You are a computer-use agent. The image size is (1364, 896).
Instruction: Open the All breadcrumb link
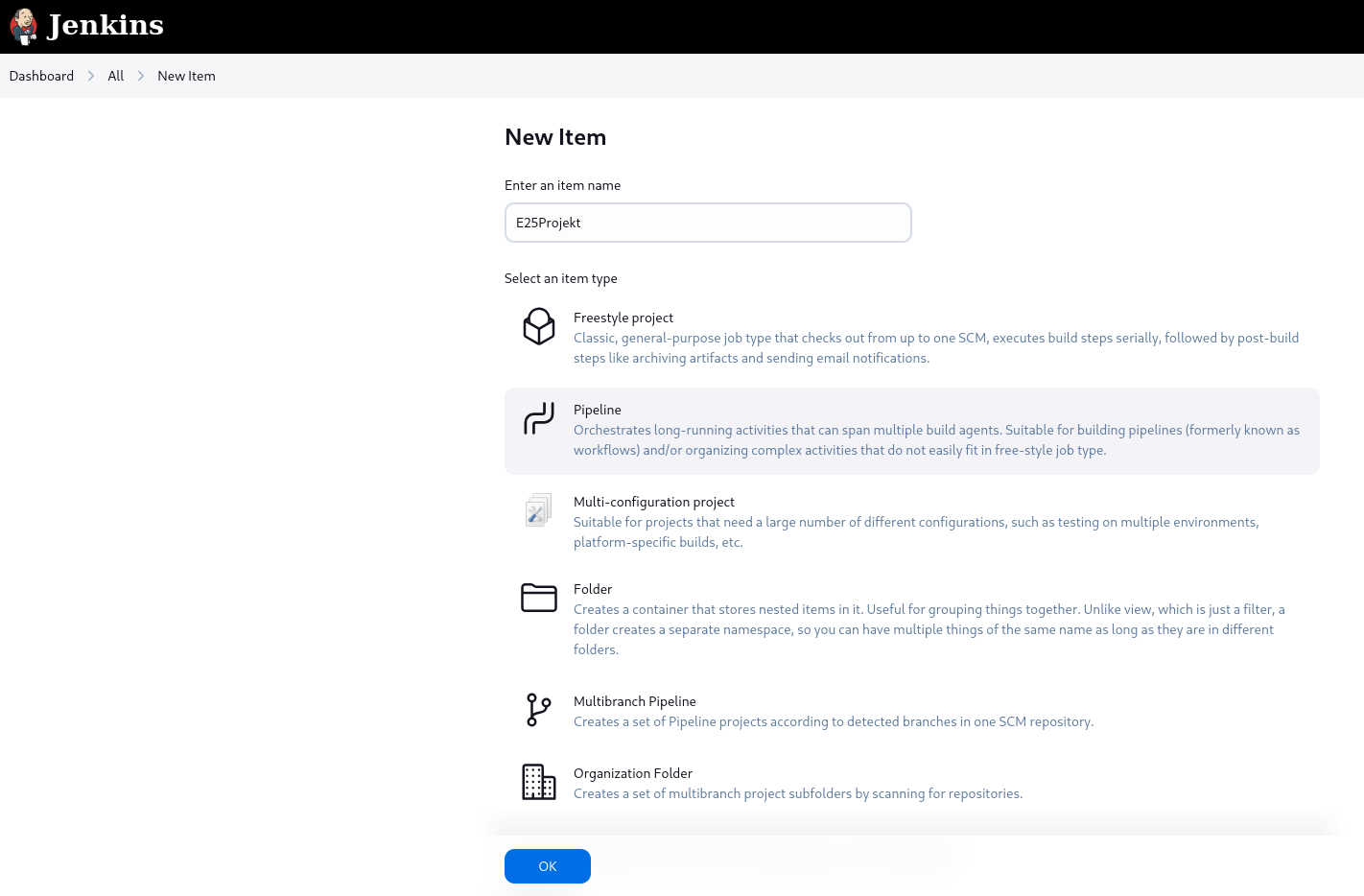click(x=116, y=76)
